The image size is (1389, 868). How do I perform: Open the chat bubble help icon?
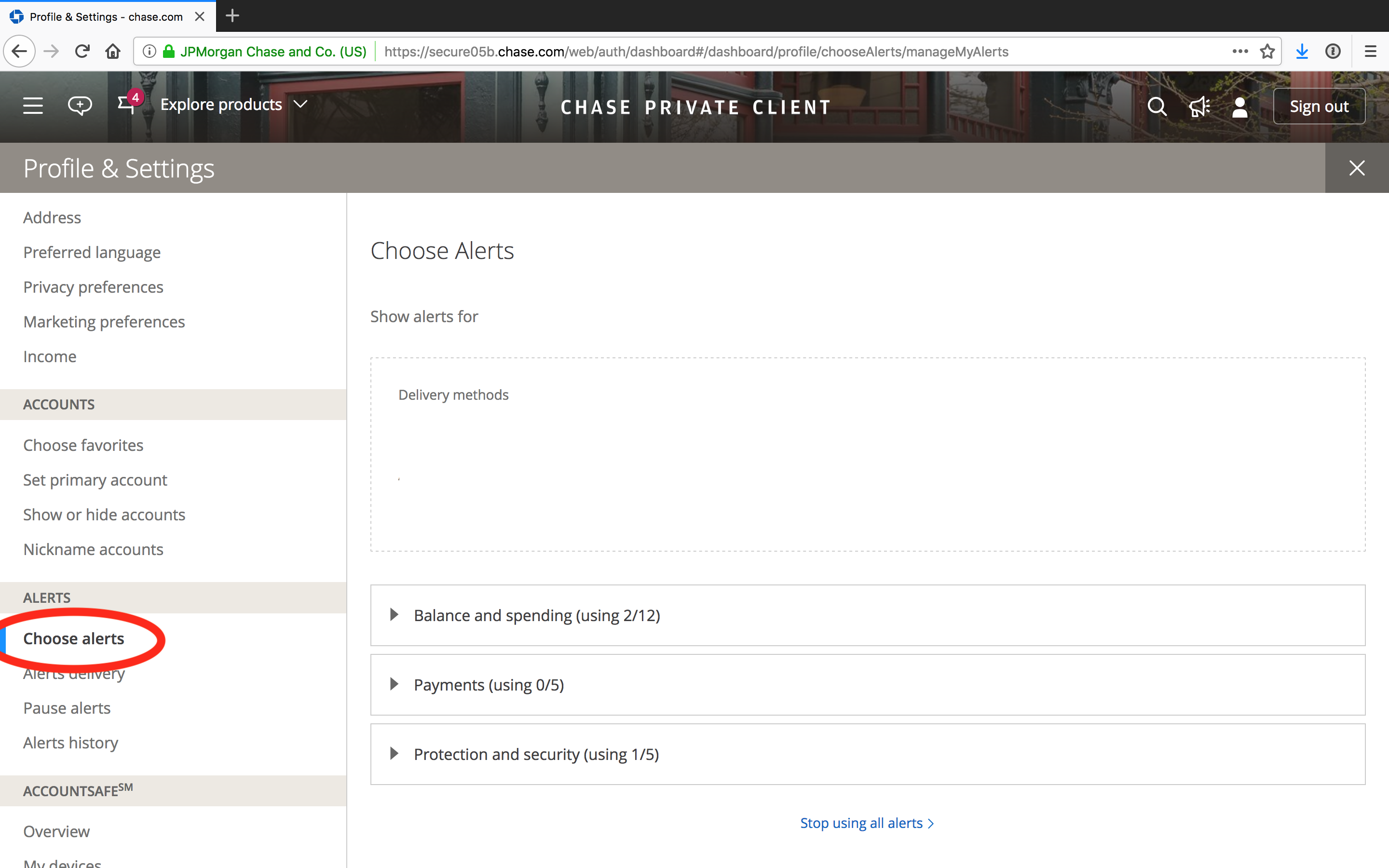click(80, 106)
